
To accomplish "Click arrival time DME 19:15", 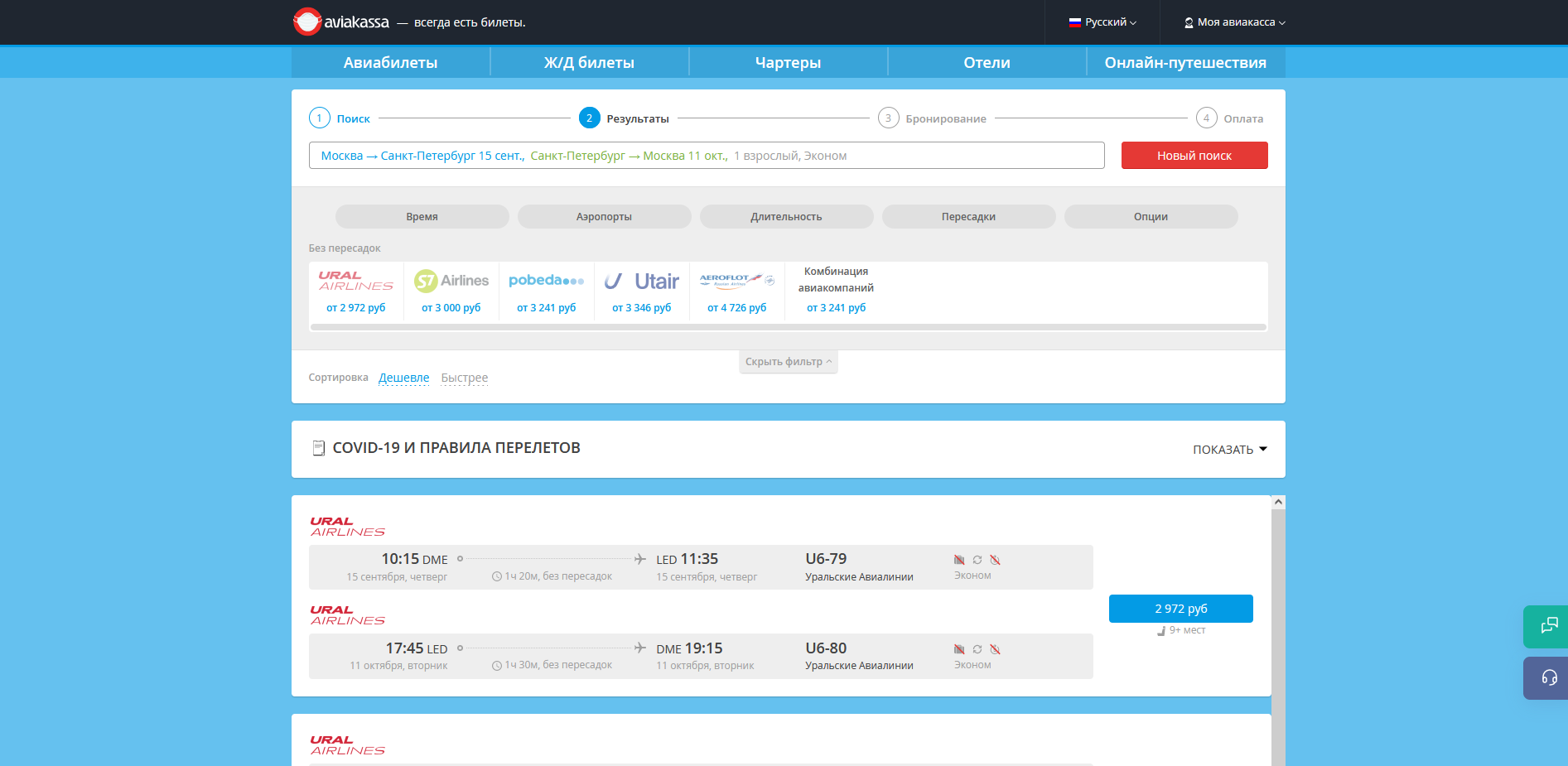I will click(x=689, y=648).
